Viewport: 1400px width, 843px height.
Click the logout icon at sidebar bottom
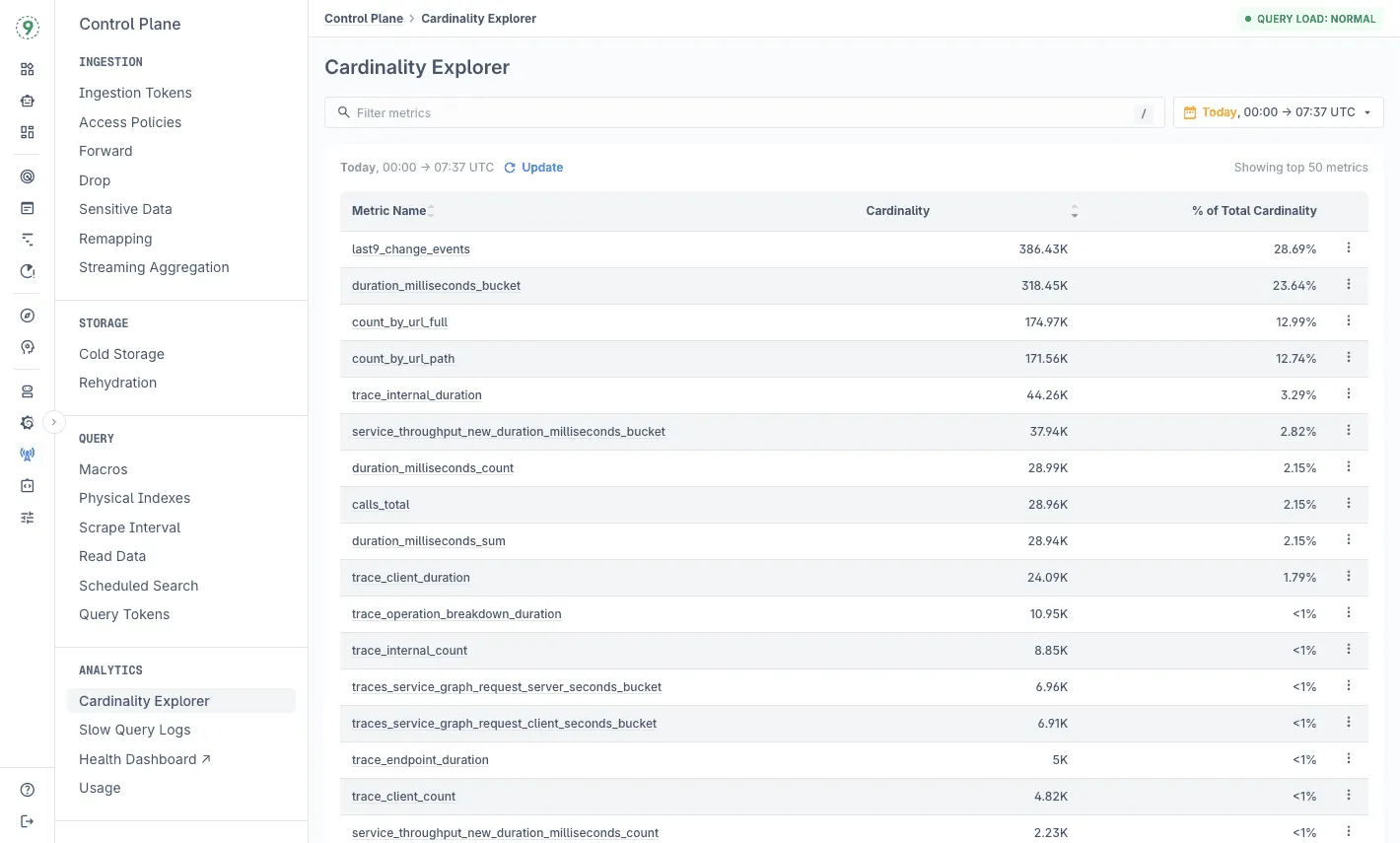(27, 820)
